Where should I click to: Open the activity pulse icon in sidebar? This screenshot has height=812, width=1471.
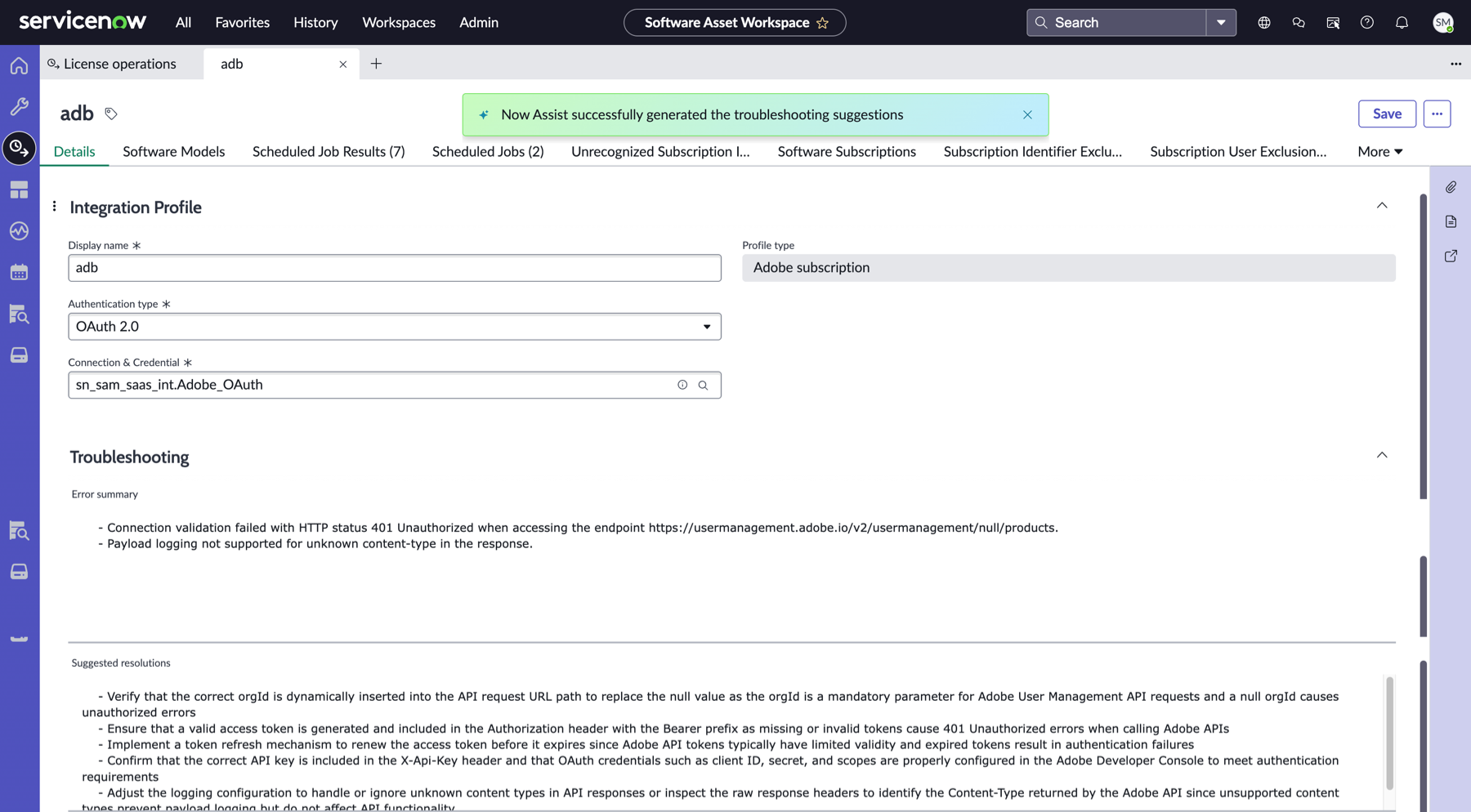pos(19,231)
